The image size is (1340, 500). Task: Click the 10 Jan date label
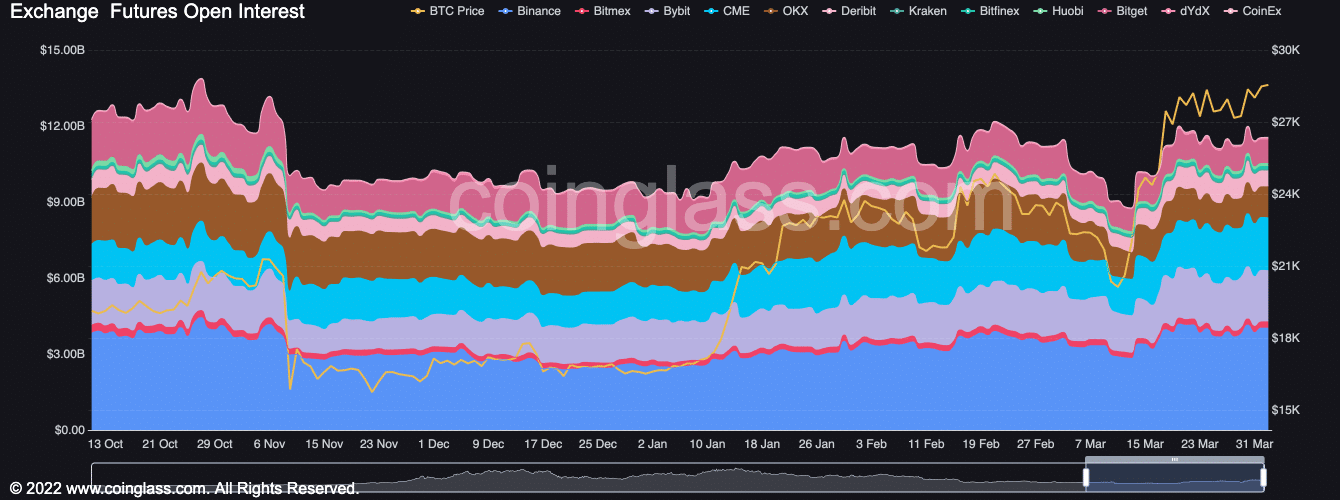tap(708, 444)
